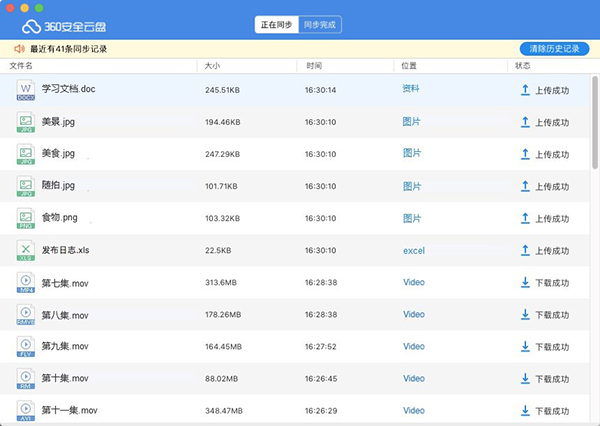600x426 pixels.
Task: Select the file name 发布日志.xls
Action: (x=65, y=250)
